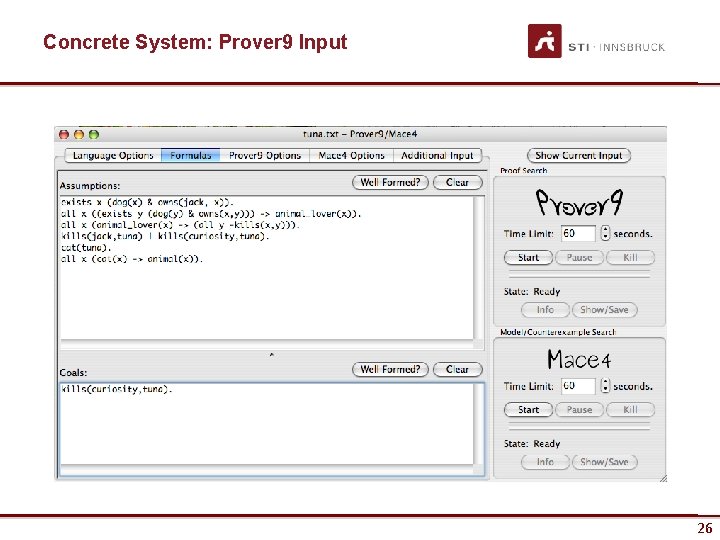Image resolution: width=720 pixels, height=540 pixels.
Task: Click the green zoom window button
Action: [x=94, y=135]
